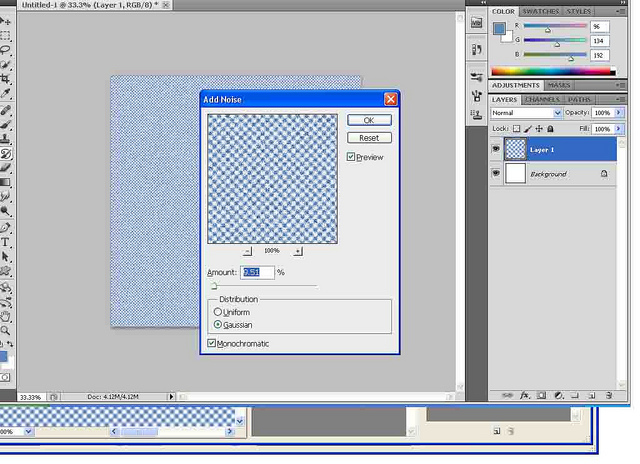The height and width of the screenshot is (464, 640).
Task: Zoom in the noise preview with plus
Action: point(298,250)
